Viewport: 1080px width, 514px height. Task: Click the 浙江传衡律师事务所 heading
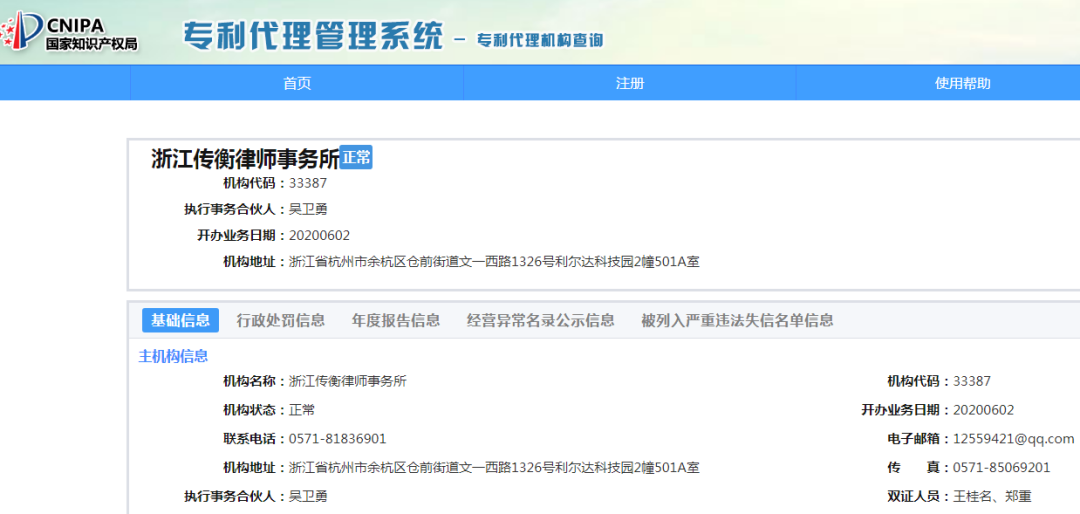click(245, 159)
